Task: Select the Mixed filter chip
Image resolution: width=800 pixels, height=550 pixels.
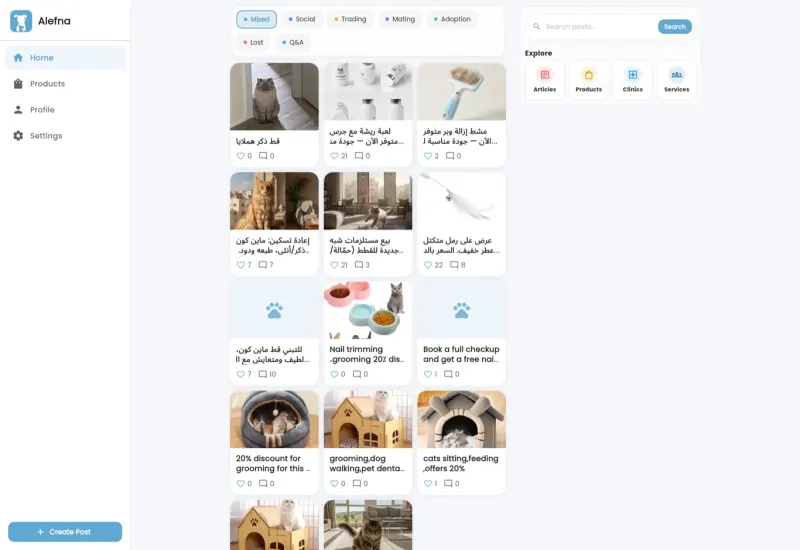Action: pos(257,19)
